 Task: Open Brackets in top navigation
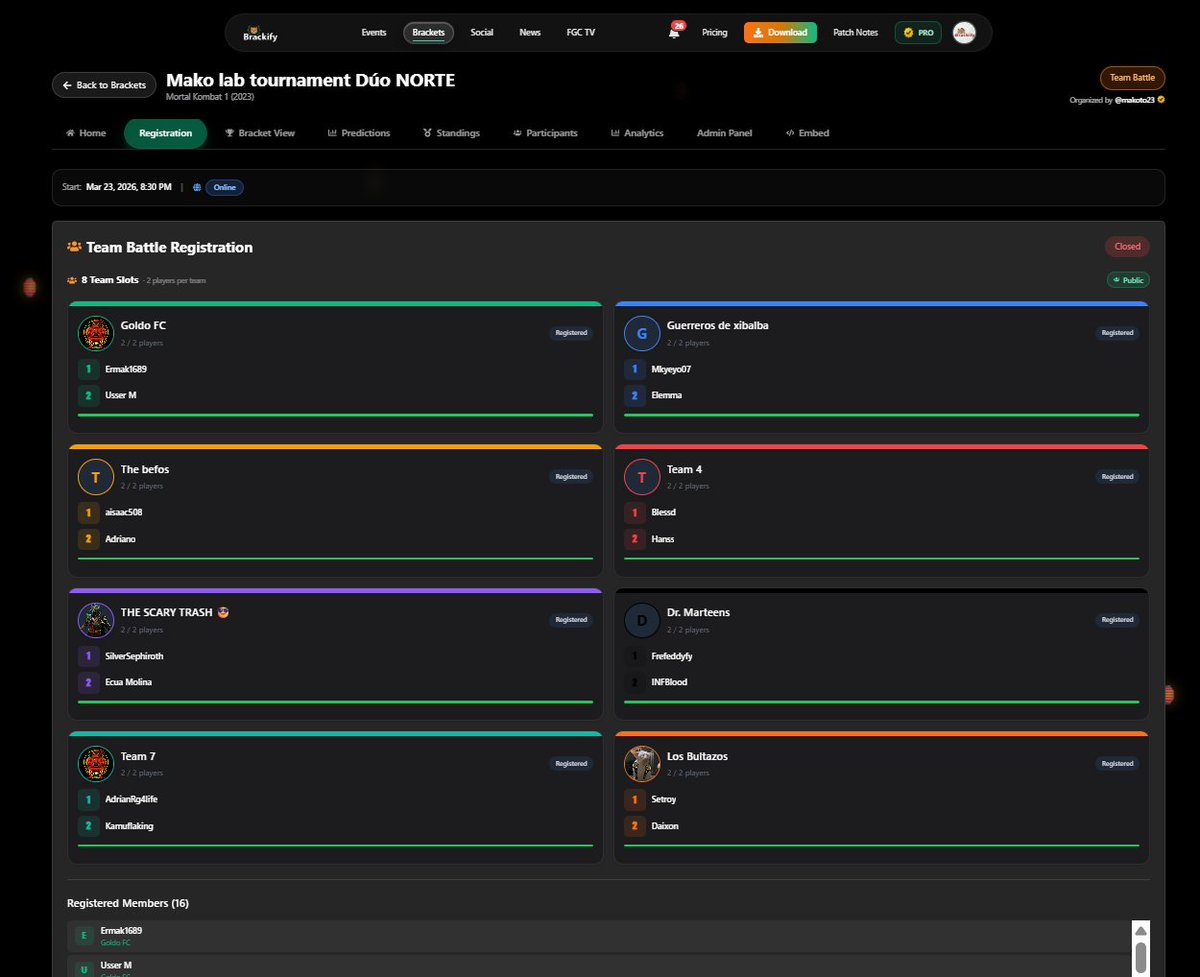click(x=429, y=33)
